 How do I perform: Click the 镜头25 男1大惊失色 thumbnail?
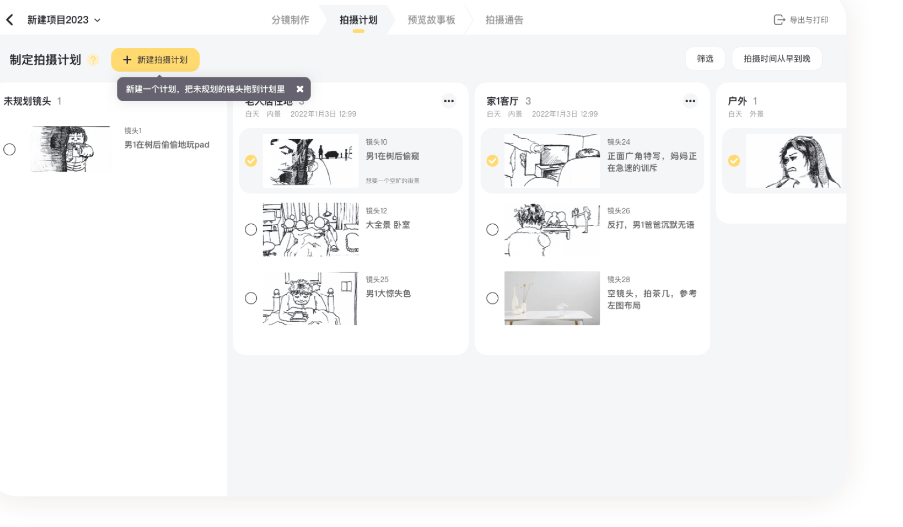pyautogui.click(x=310, y=298)
